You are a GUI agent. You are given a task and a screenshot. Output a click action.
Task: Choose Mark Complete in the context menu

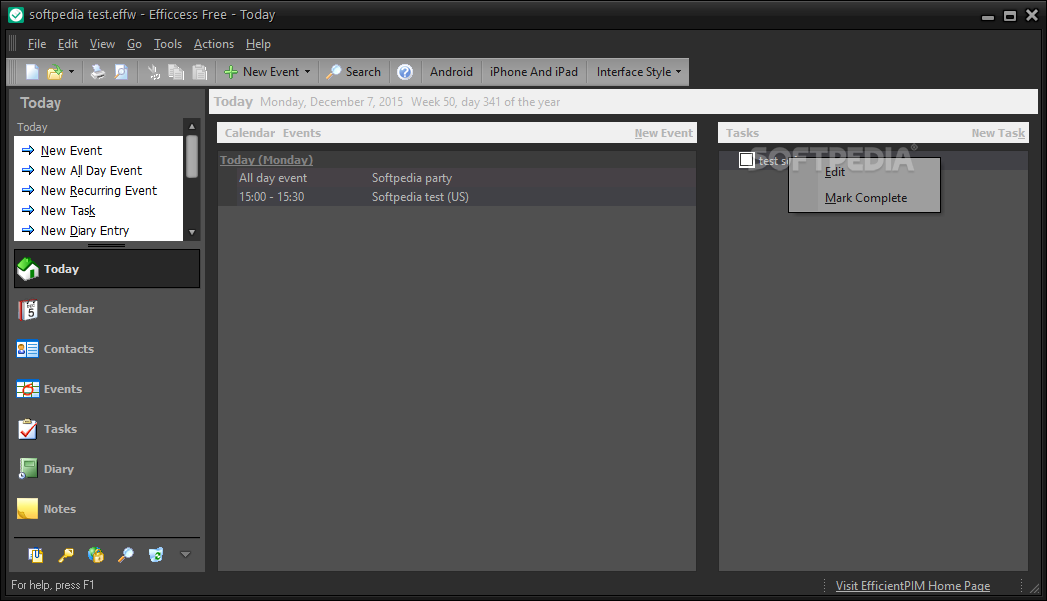(865, 198)
